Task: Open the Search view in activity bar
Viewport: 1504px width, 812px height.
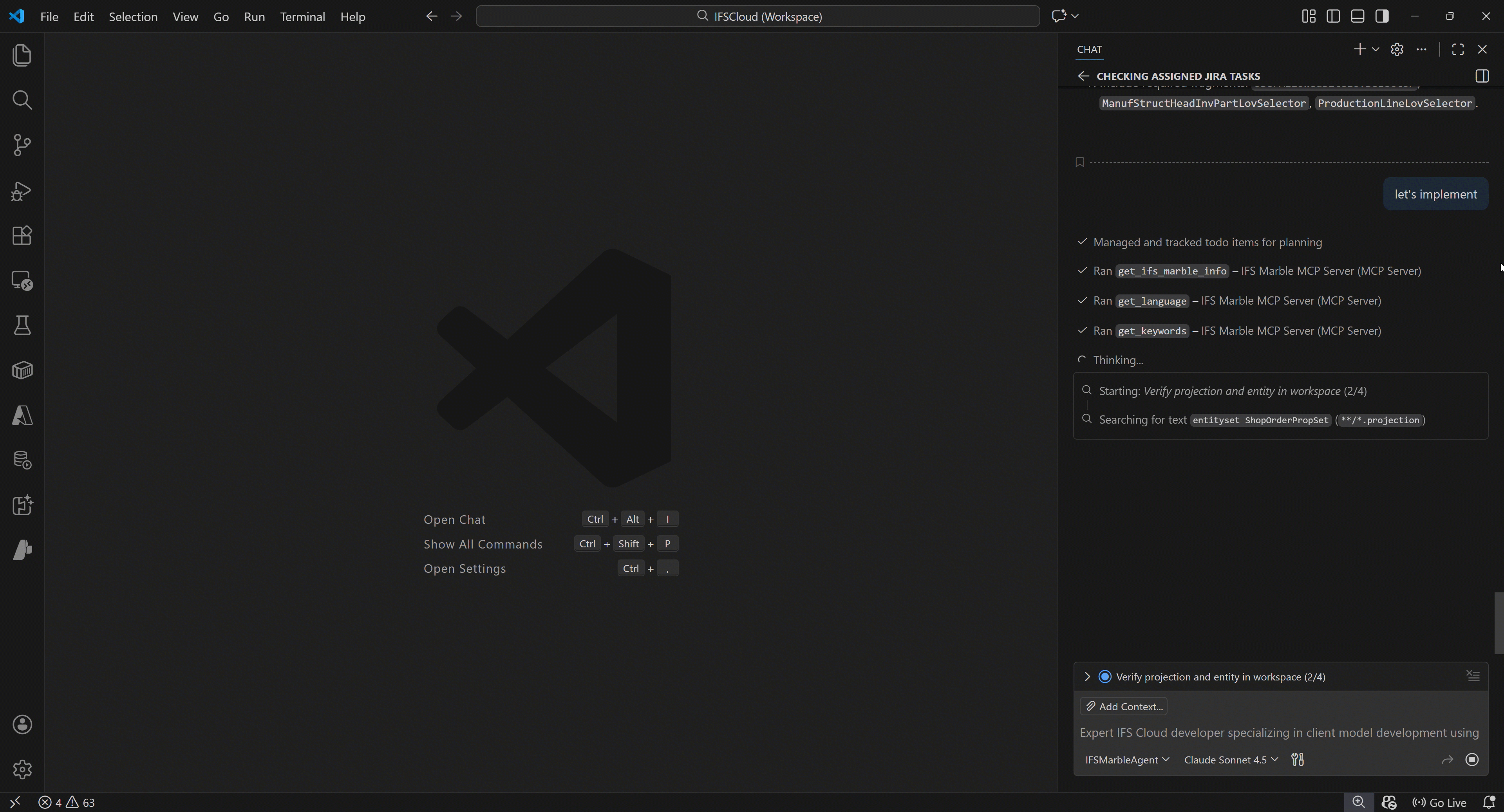Action: tap(22, 100)
